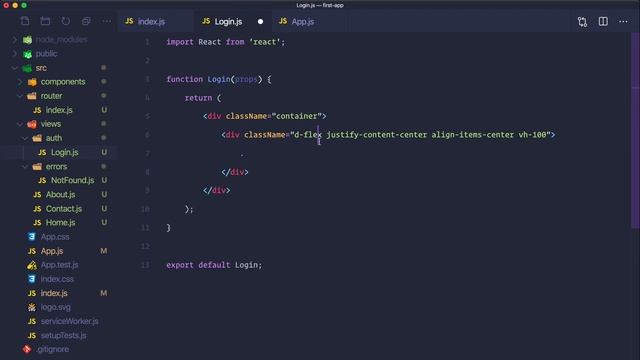The image size is (640, 360).
Task: Click the CSS icon beside index.css
Action: (32, 279)
